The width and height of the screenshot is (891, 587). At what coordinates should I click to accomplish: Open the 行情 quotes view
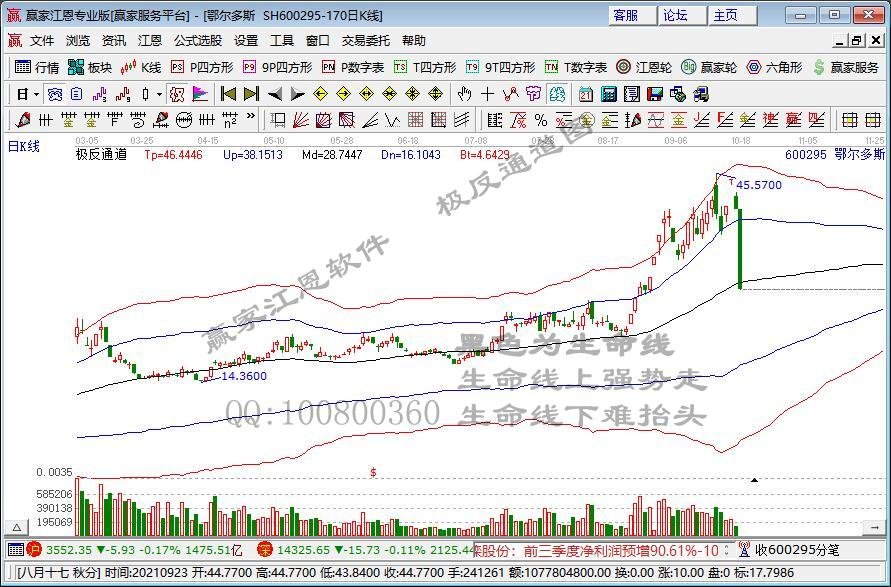[37, 68]
